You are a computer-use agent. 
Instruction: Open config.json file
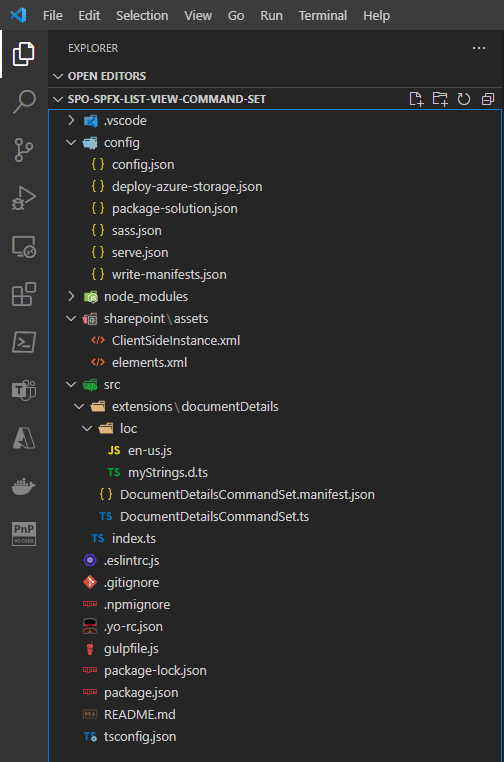pos(275,165)
